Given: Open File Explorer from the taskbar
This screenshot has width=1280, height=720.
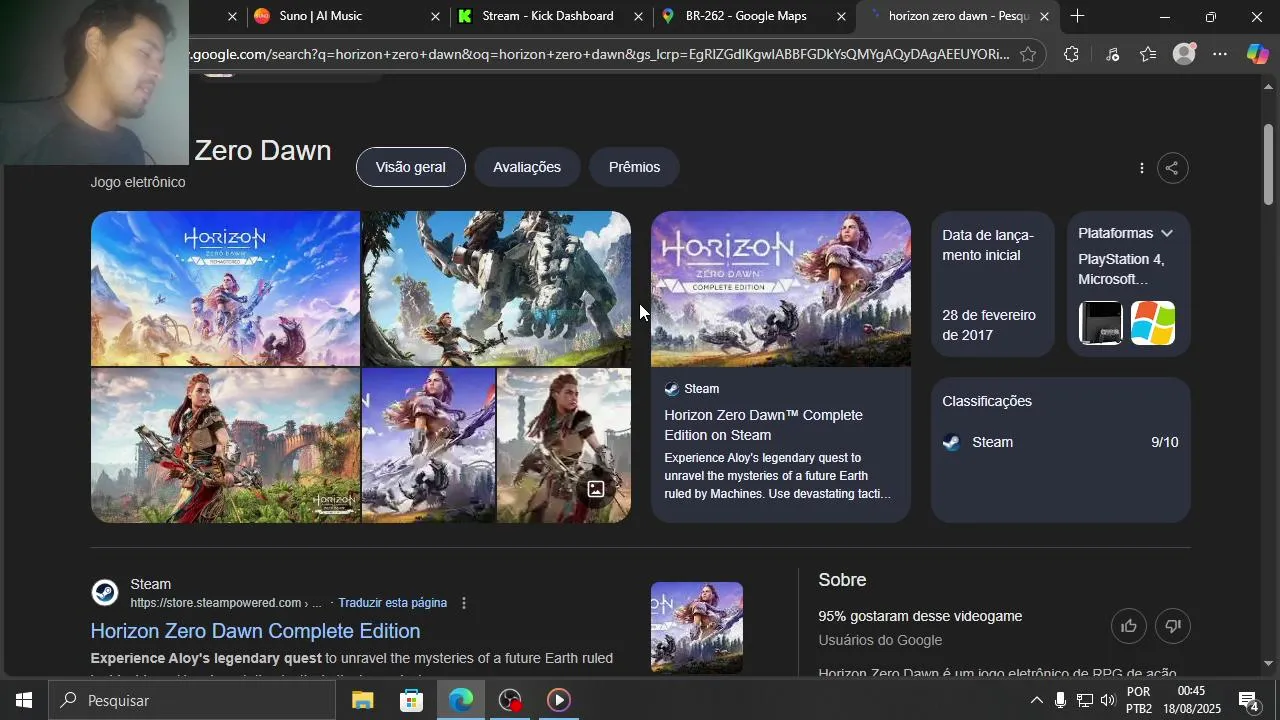Looking at the screenshot, I should (x=363, y=701).
